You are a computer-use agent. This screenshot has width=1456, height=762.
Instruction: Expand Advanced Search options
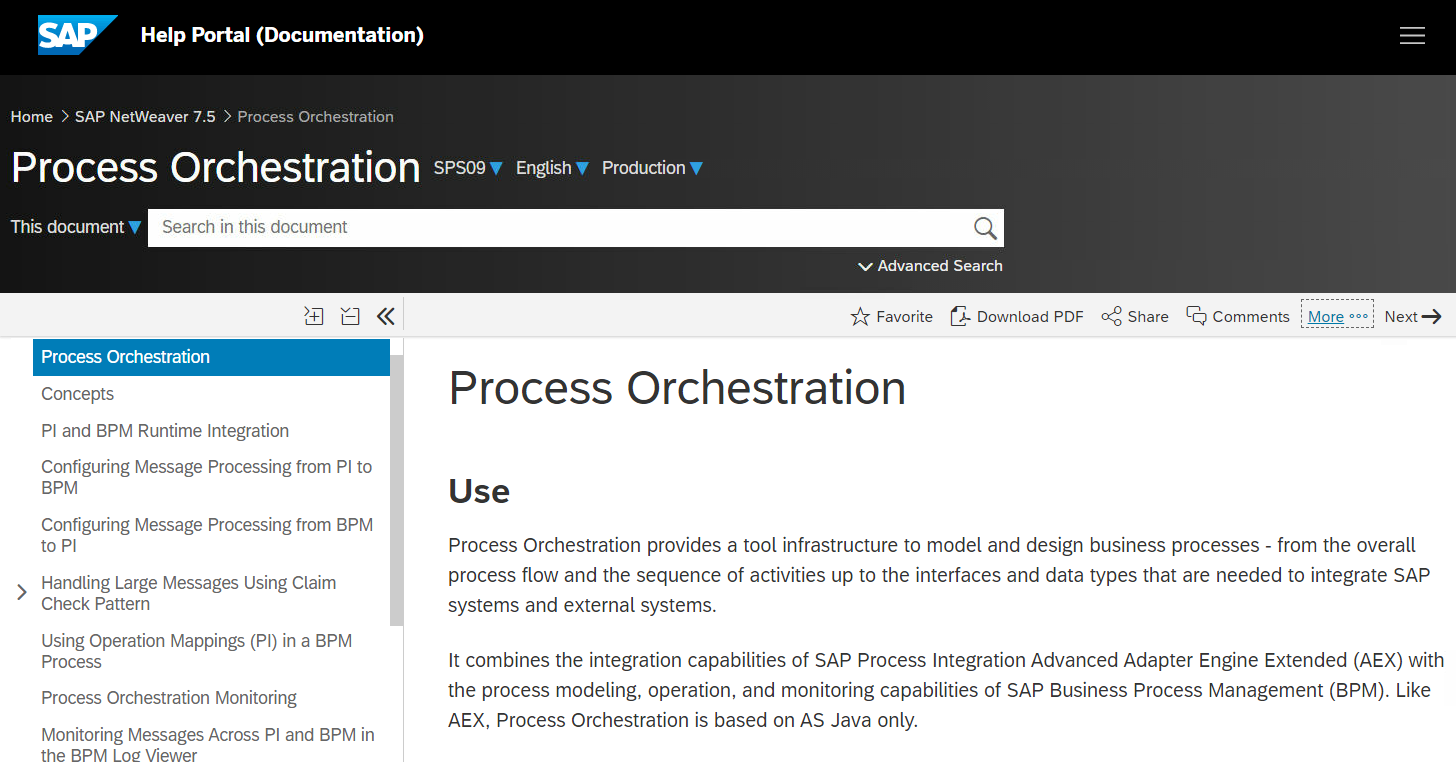(930, 266)
